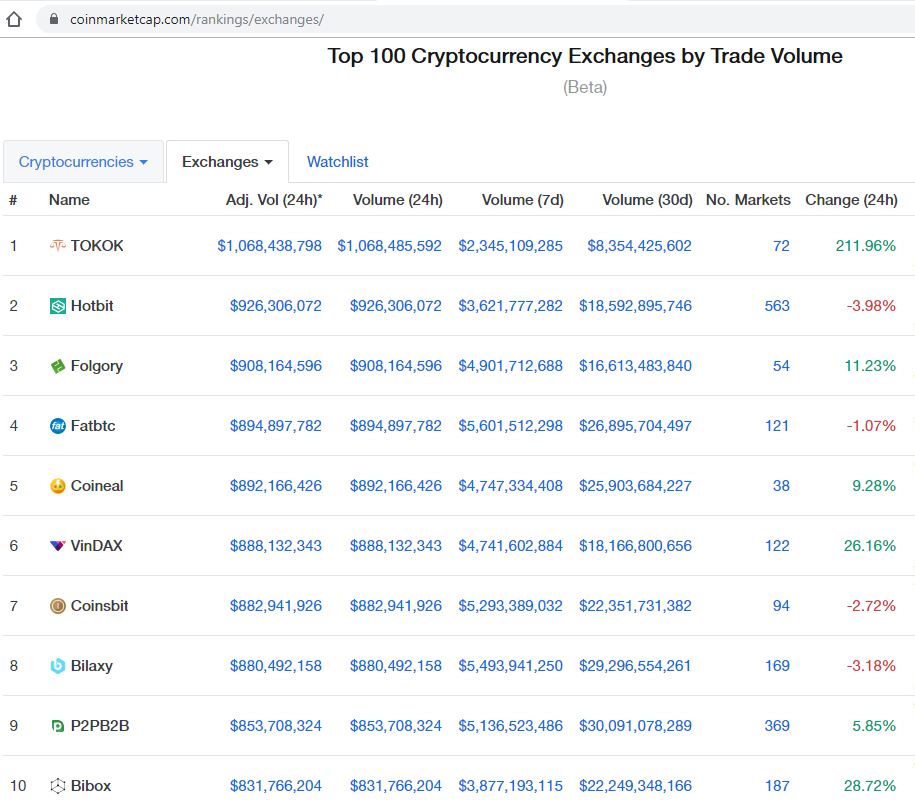
Task: Click Coineal 7d volume $4,747,334,408
Action: pyautogui.click(x=510, y=486)
